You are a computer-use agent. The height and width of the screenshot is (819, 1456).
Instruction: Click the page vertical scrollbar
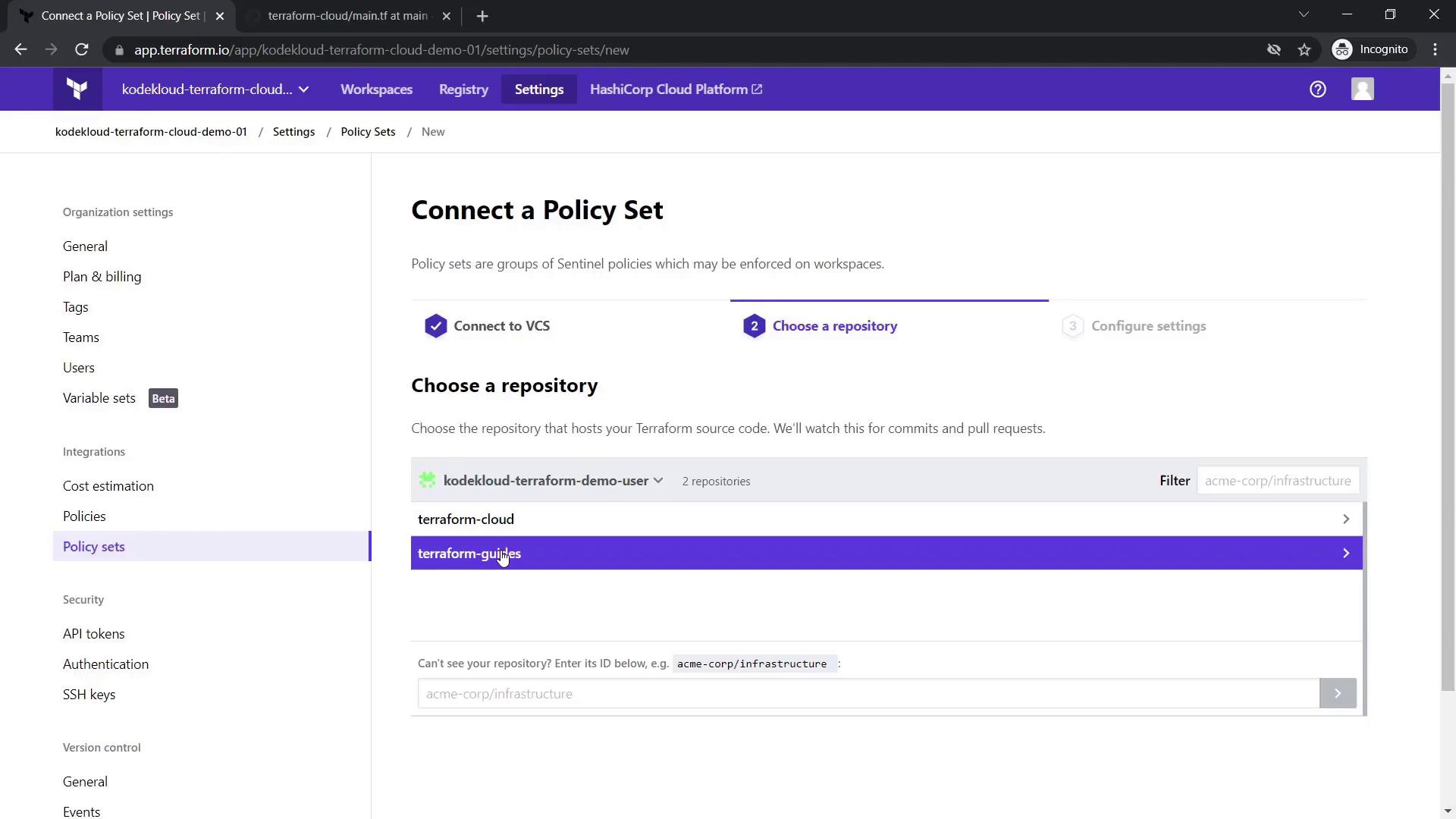(1447, 379)
